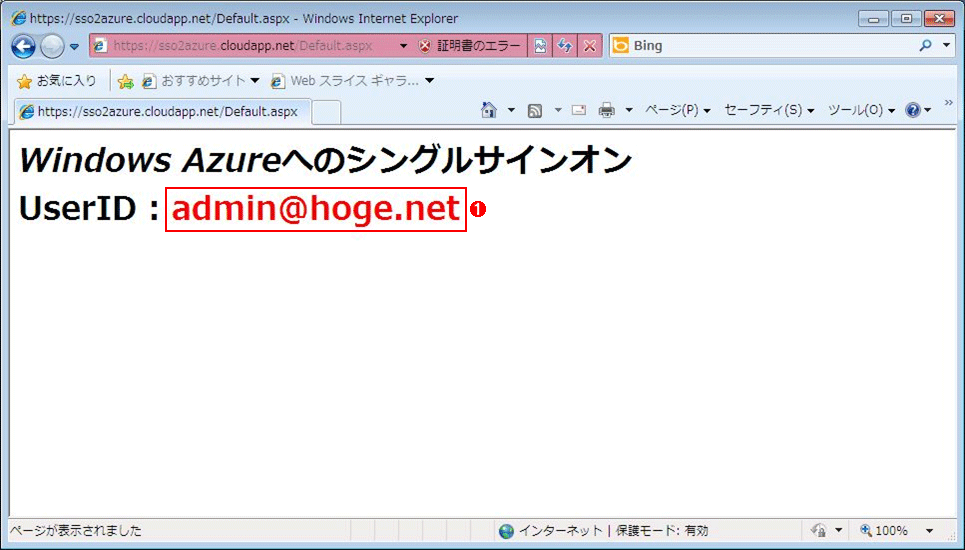Close the Internet Explorer window
Image resolution: width=965 pixels, height=550 pixels.
coord(940,18)
